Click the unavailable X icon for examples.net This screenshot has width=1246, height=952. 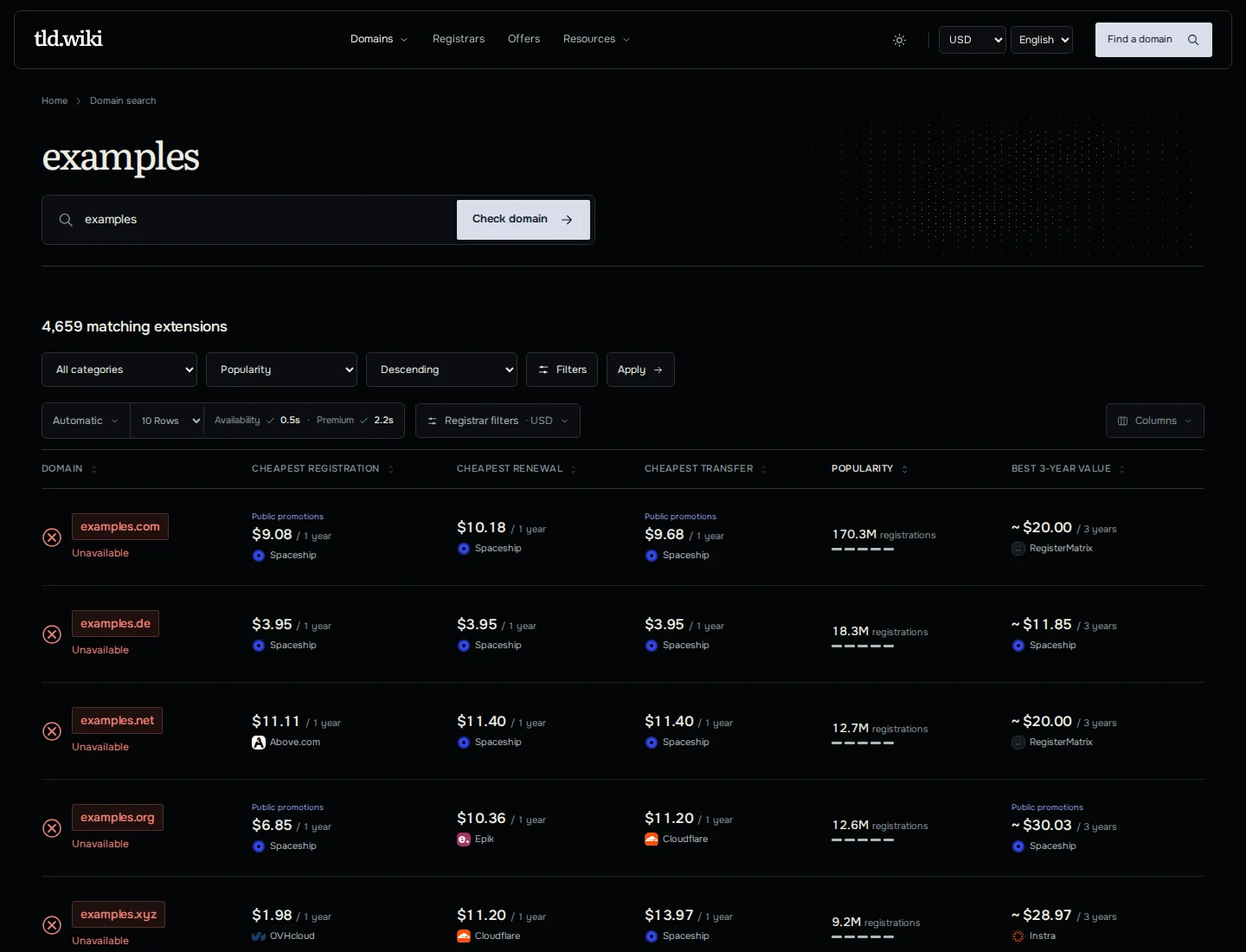click(x=52, y=731)
